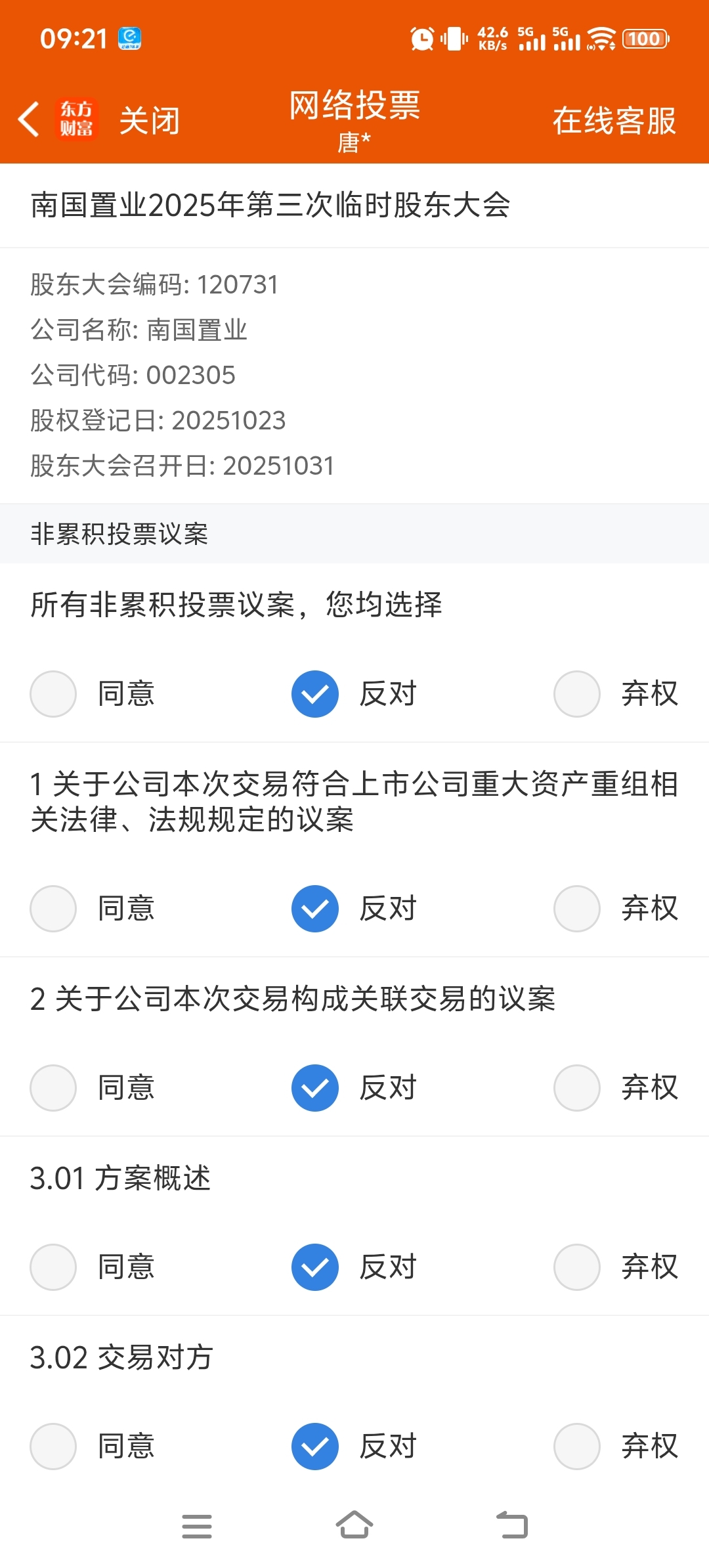This screenshot has width=709, height=1568.
Task: Select 同意 for all non-cumulative proposals
Action: (x=53, y=694)
